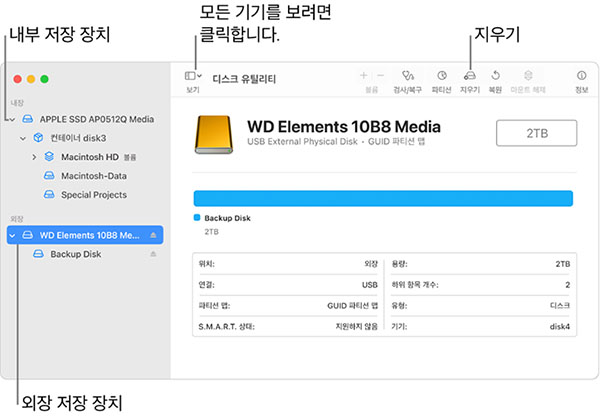600x417 pixels.
Task: Click the 검사/복구 (First Aid) toolbar icon
Action: tap(407, 75)
